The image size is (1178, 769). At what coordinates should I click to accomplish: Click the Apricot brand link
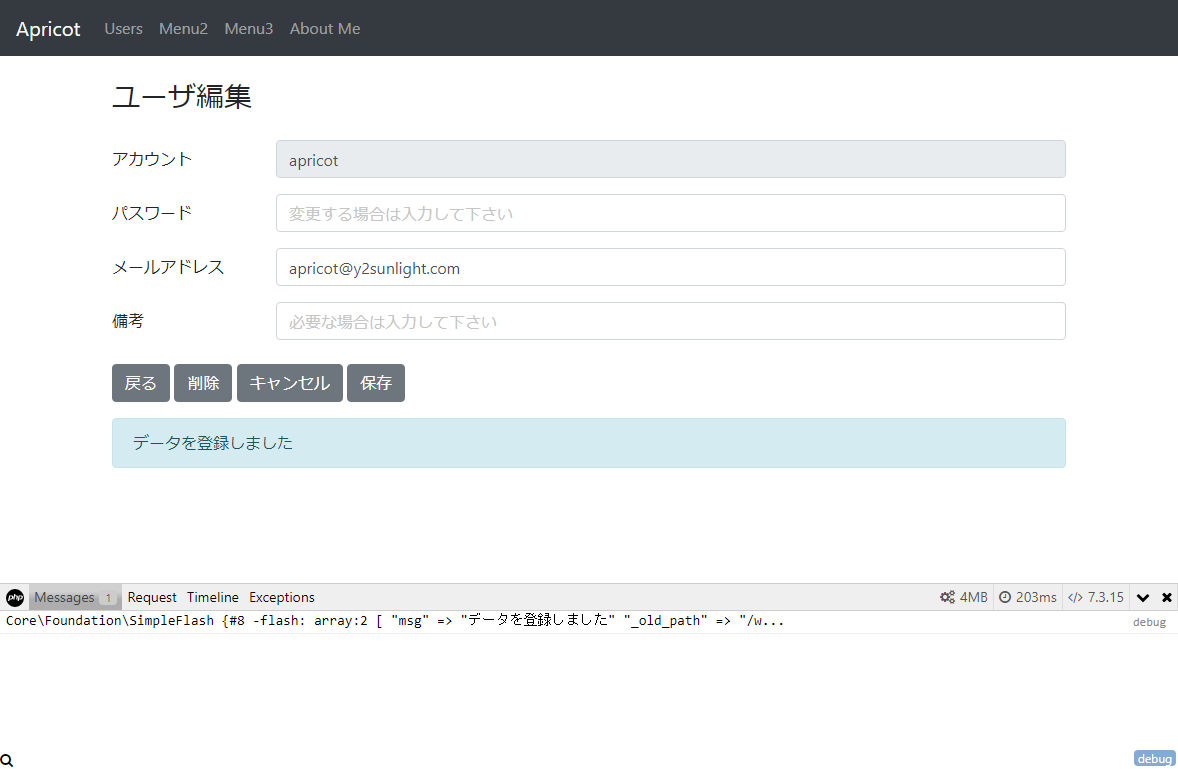point(48,29)
